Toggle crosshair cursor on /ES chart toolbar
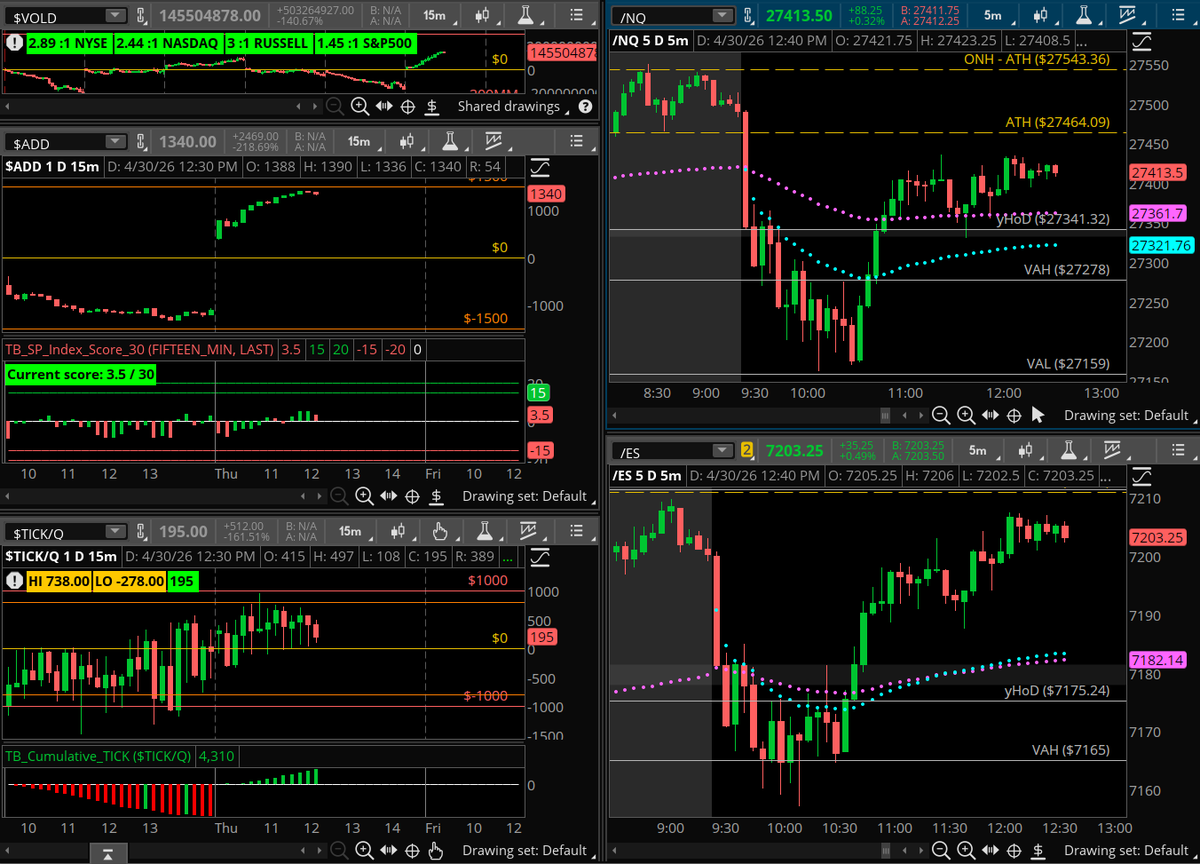Screen dimensions: 1200x864 (1013, 851)
